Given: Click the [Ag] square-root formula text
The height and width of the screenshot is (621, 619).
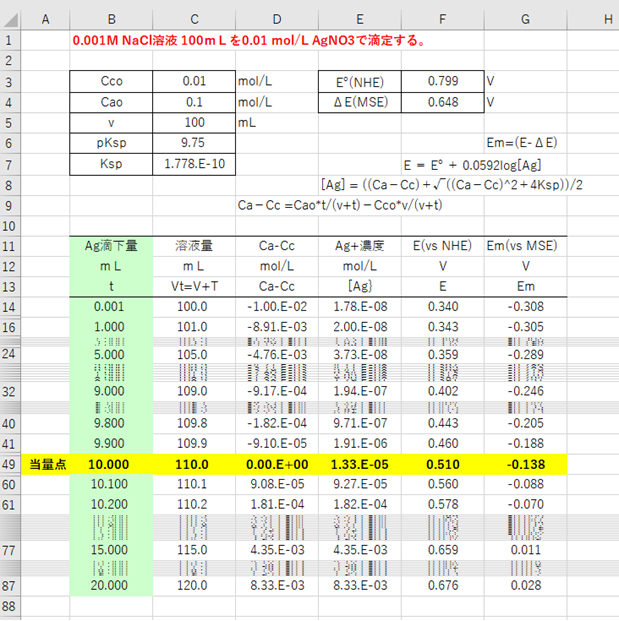Looking at the screenshot, I should (x=451, y=185).
